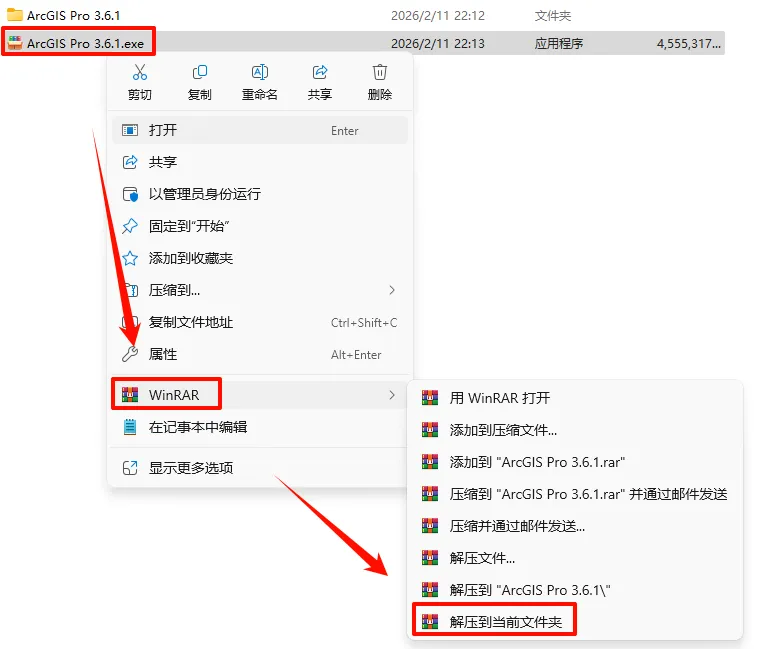
Task: Choose Edit in Notepad (在记事本中编辑)
Action: 260,427
